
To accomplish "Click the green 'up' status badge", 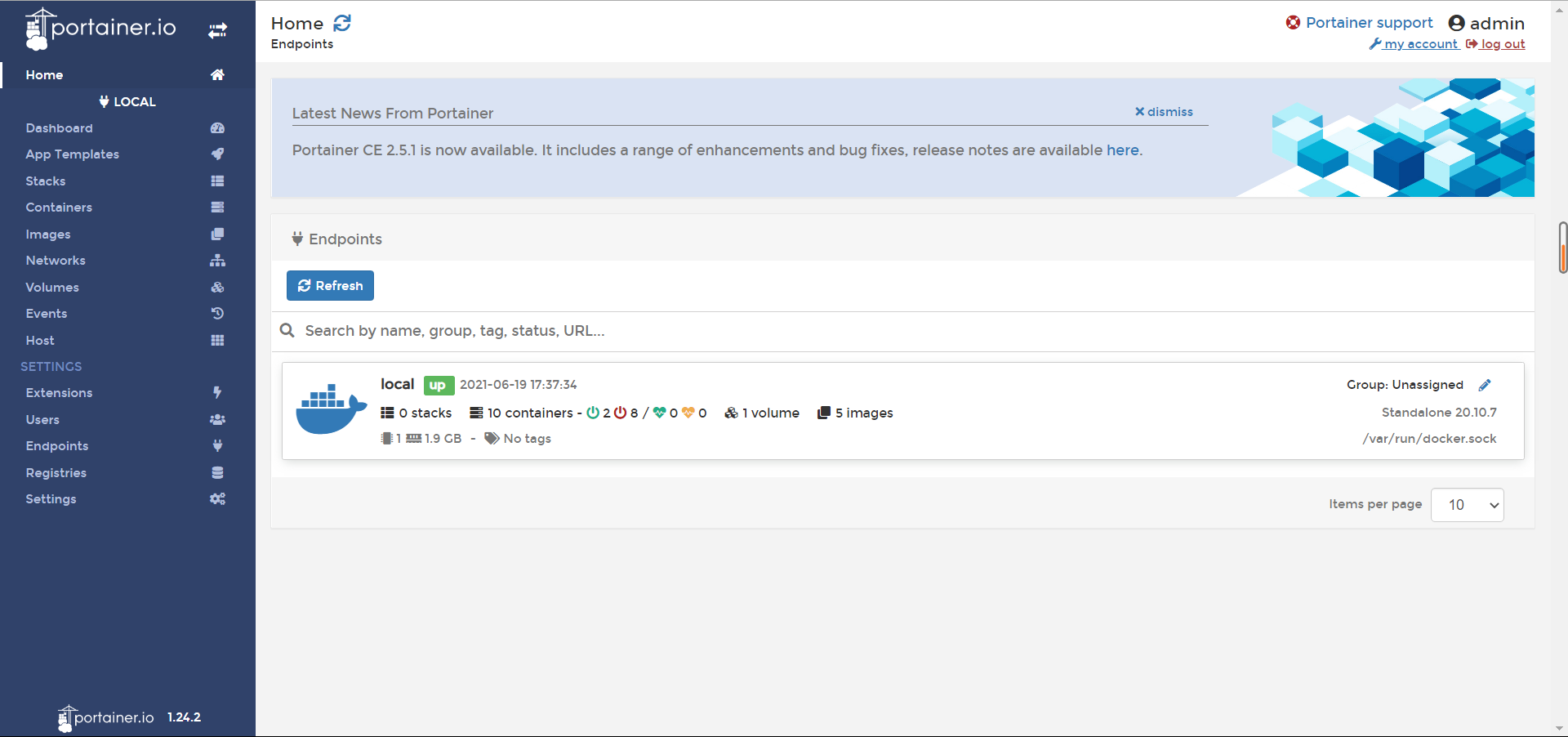I will pos(438,385).
